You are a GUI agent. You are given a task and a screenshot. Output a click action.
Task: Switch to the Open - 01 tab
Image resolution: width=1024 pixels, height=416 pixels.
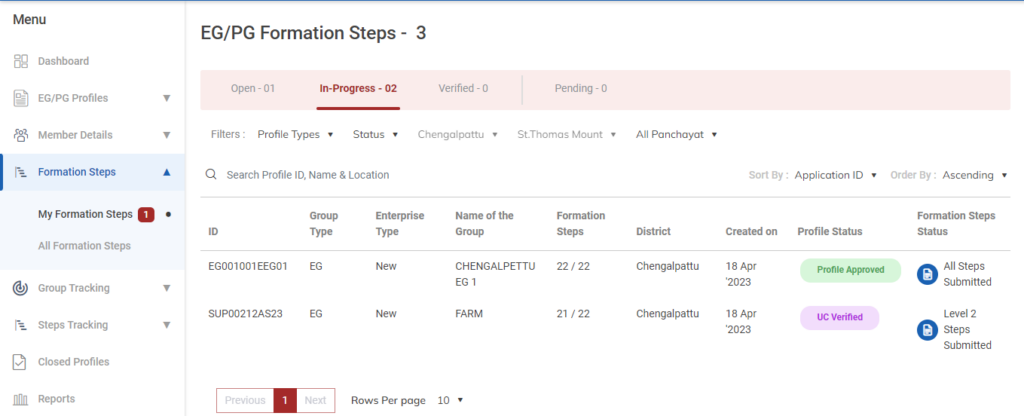tap(253, 88)
